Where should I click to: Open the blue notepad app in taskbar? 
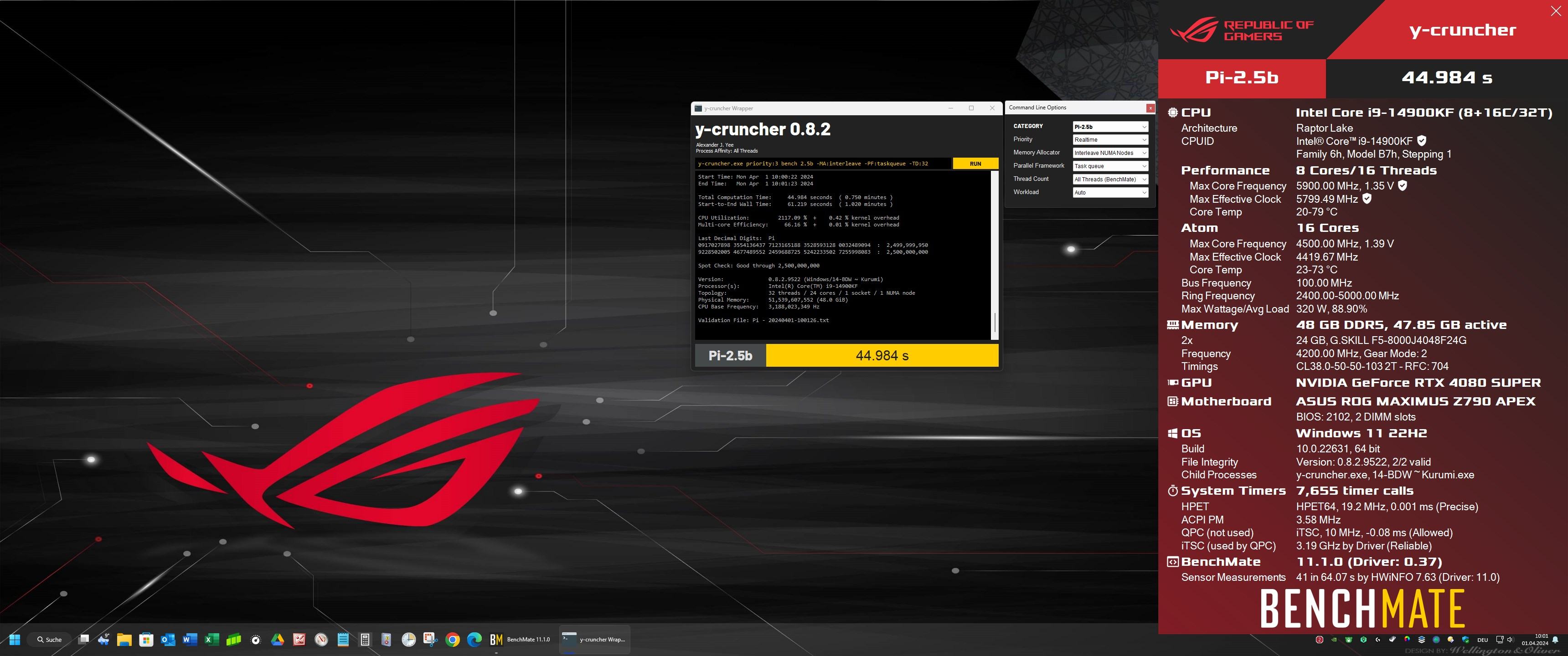click(x=343, y=639)
